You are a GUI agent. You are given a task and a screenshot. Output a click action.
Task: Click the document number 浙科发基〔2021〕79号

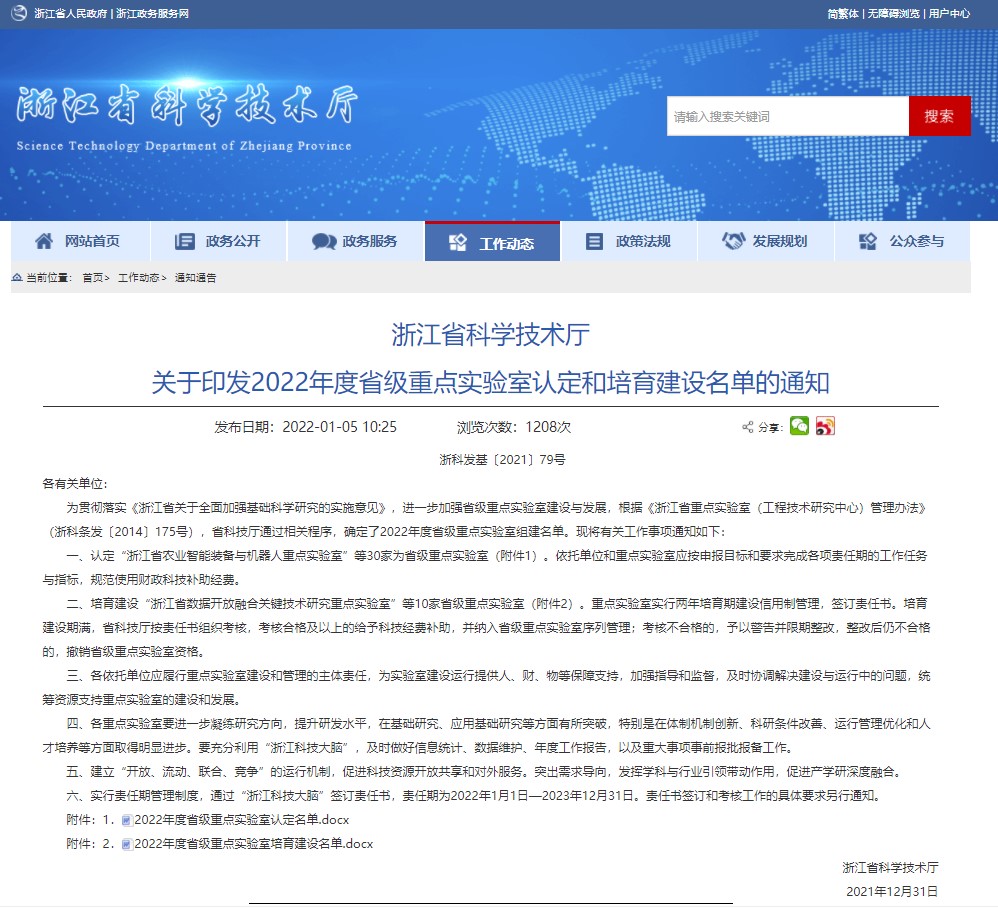point(502,459)
